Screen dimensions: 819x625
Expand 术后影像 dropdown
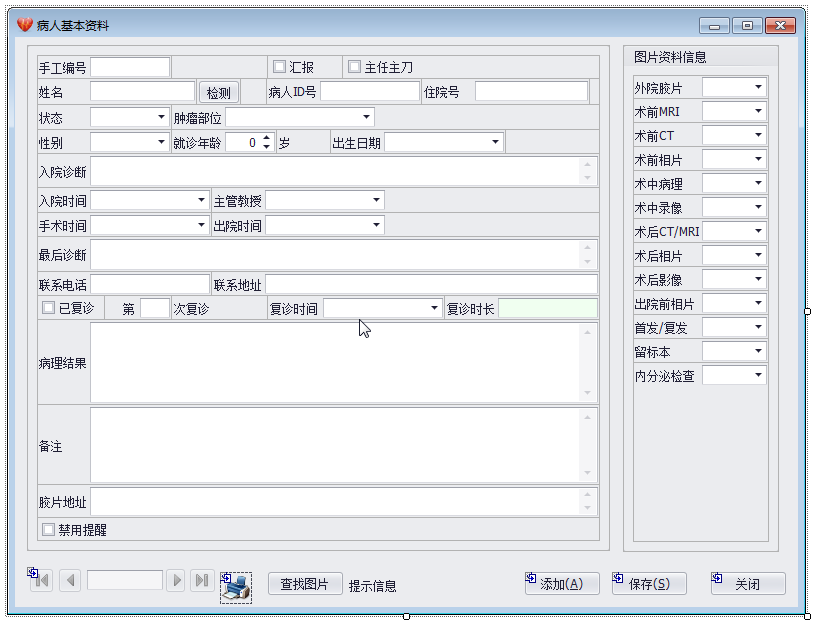coord(758,279)
